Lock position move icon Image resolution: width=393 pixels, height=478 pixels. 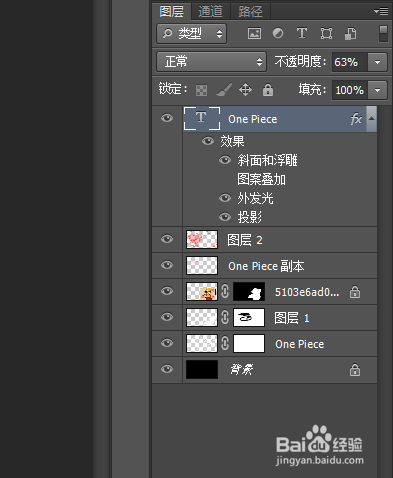click(245, 90)
